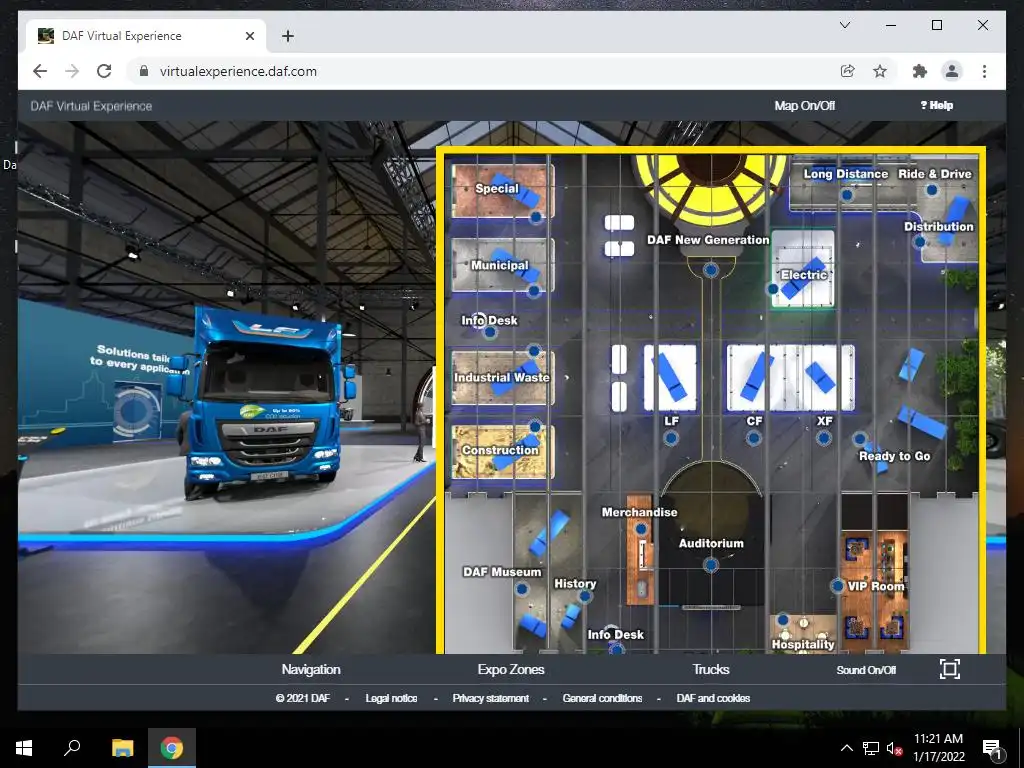Click the Special zone map marker
This screenshot has height=768, width=1024.
pos(536,217)
